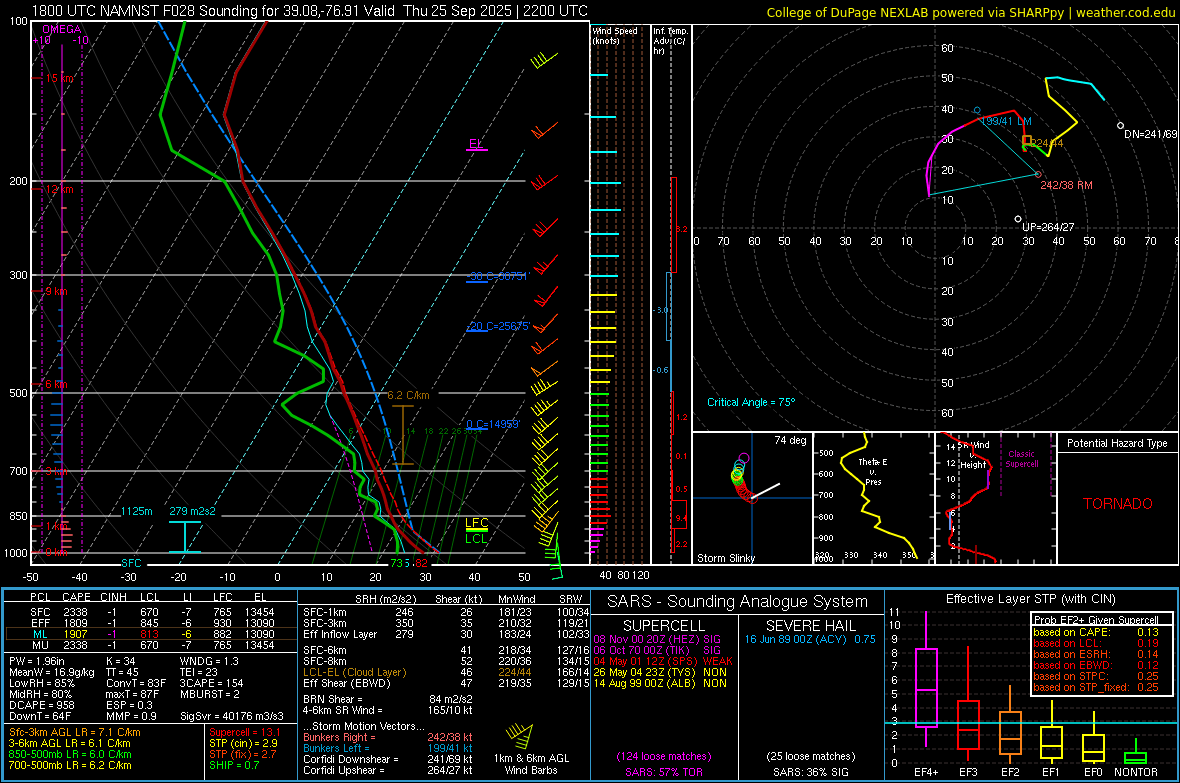Screen dimensions: 1180x783
Task: Click the 'Storm Slinky' label
Action: 725,558
